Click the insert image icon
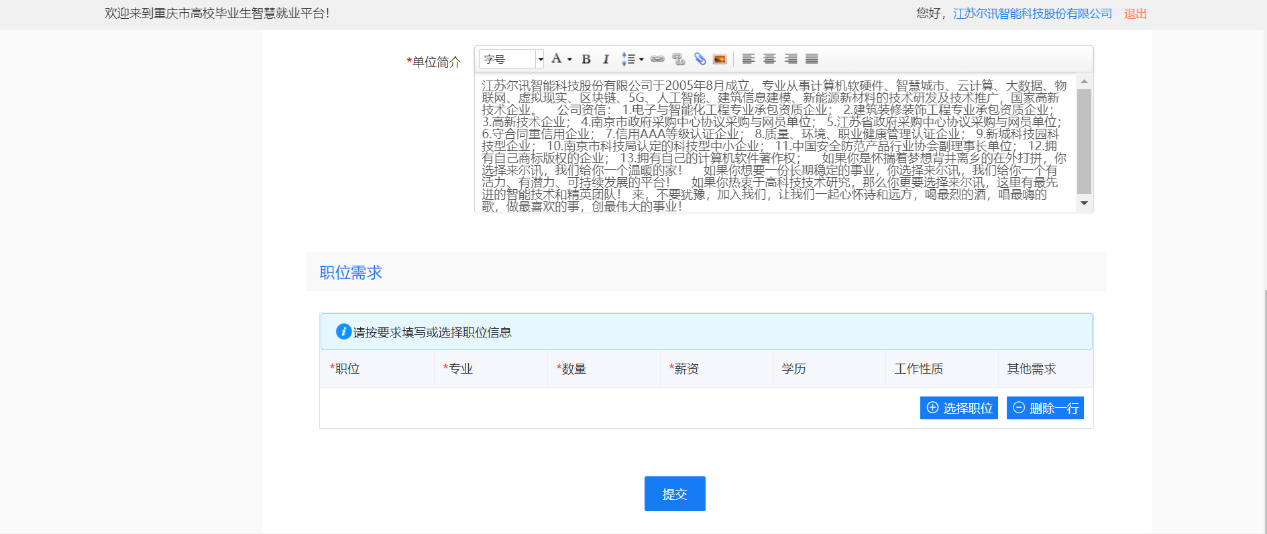The width and height of the screenshot is (1267, 534). click(x=719, y=59)
